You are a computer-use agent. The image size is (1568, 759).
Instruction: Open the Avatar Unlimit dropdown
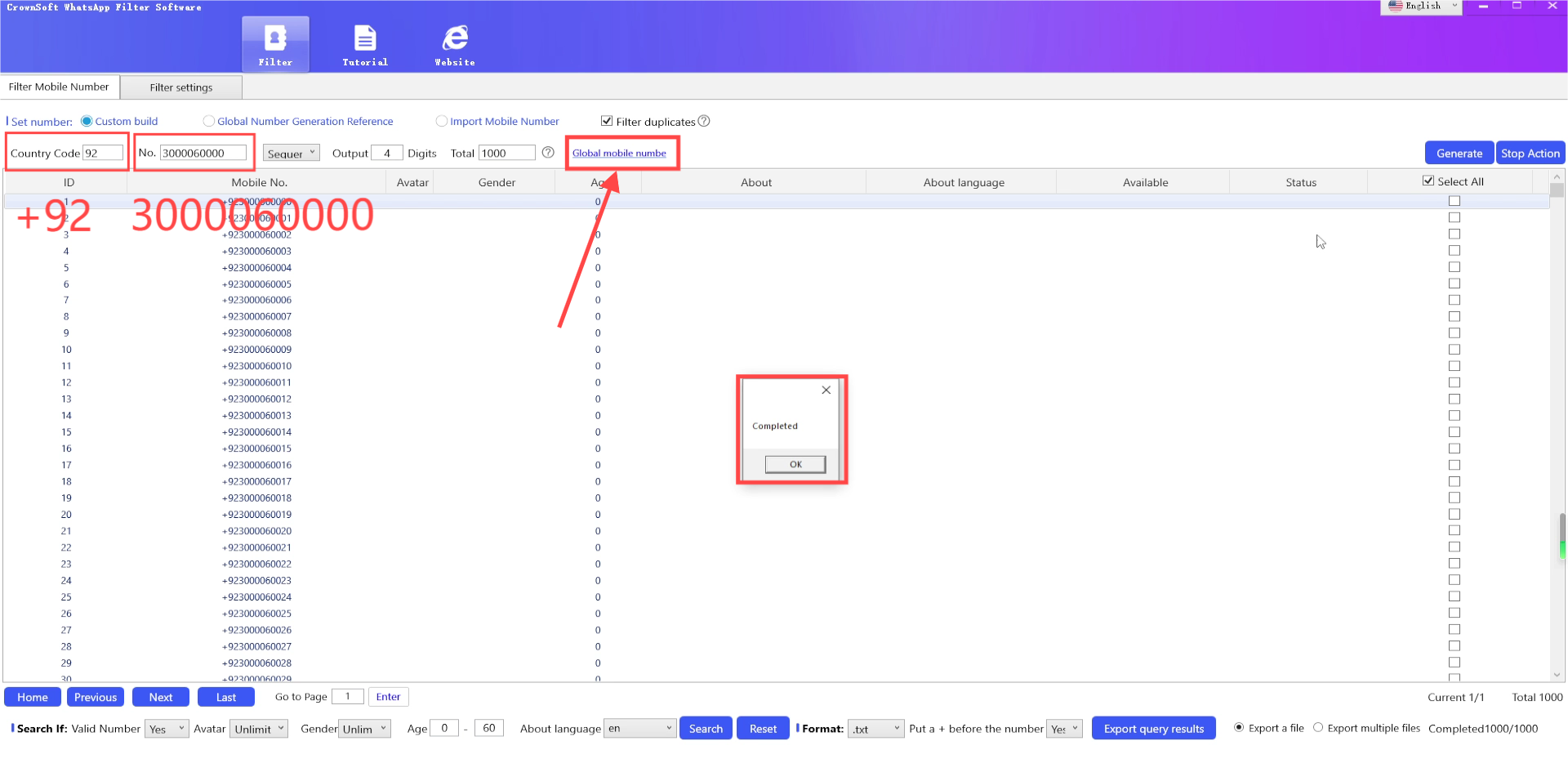(260, 729)
